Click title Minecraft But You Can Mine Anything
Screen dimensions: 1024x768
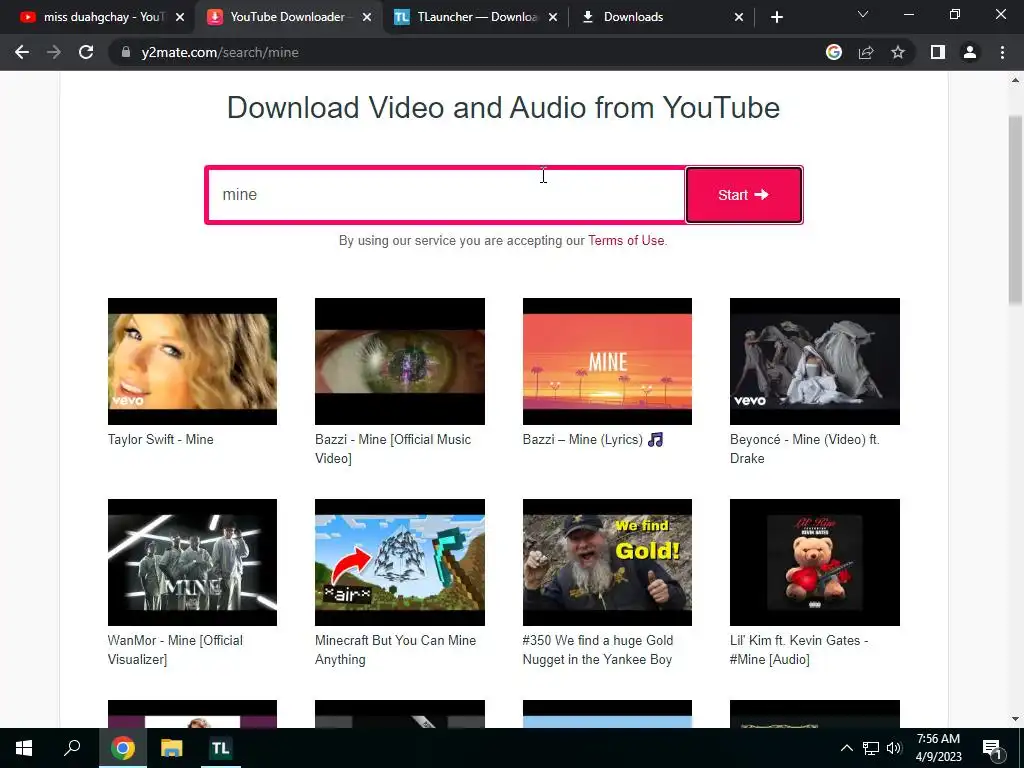(395, 650)
